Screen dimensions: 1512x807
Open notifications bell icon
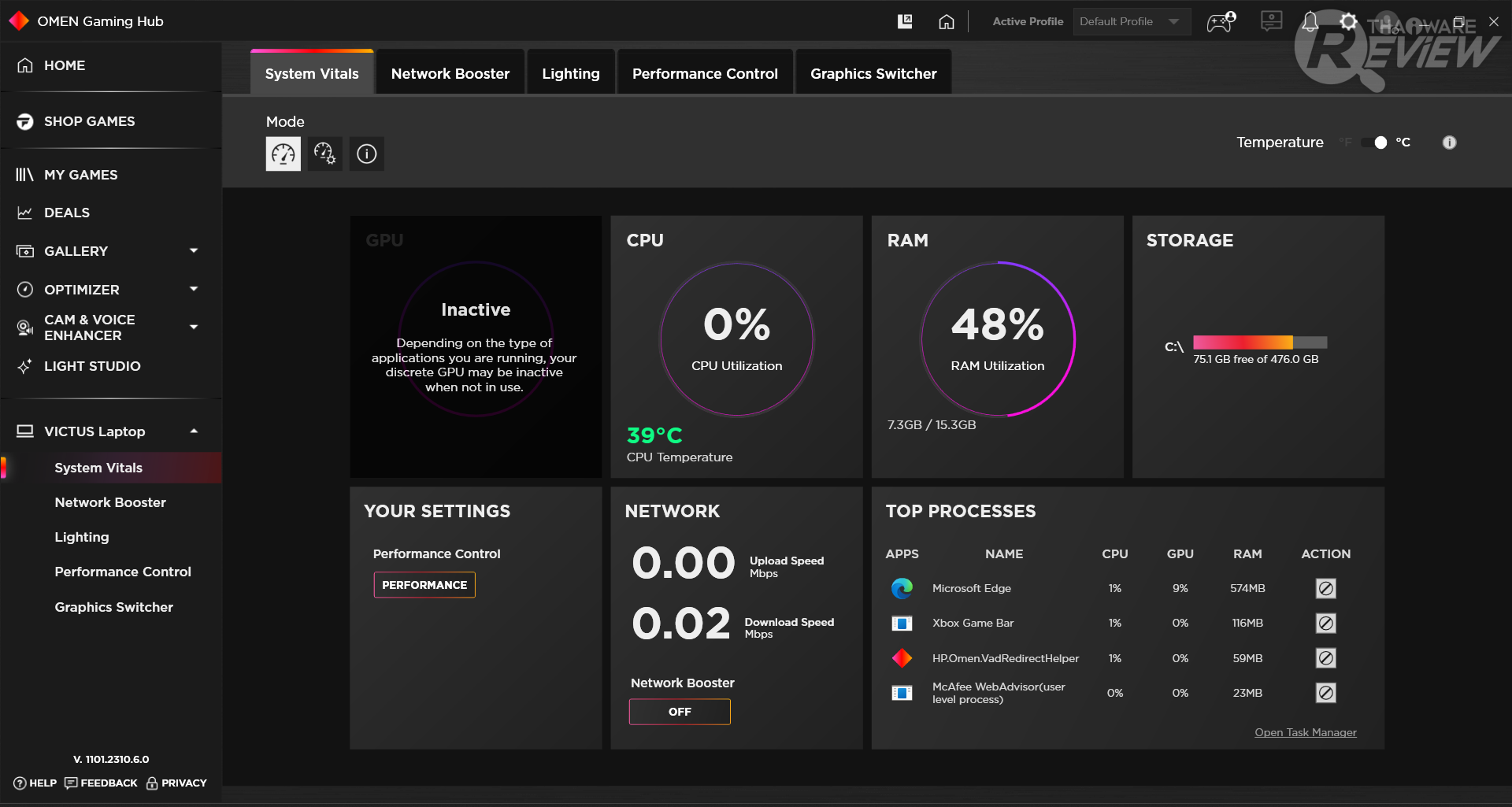[1310, 22]
